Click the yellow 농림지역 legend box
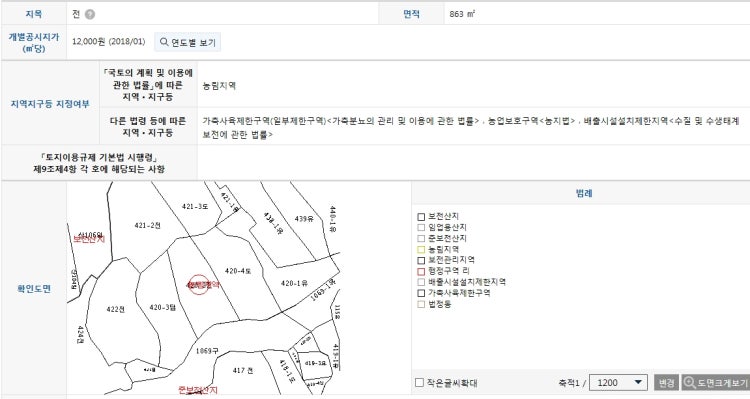 tap(421, 249)
